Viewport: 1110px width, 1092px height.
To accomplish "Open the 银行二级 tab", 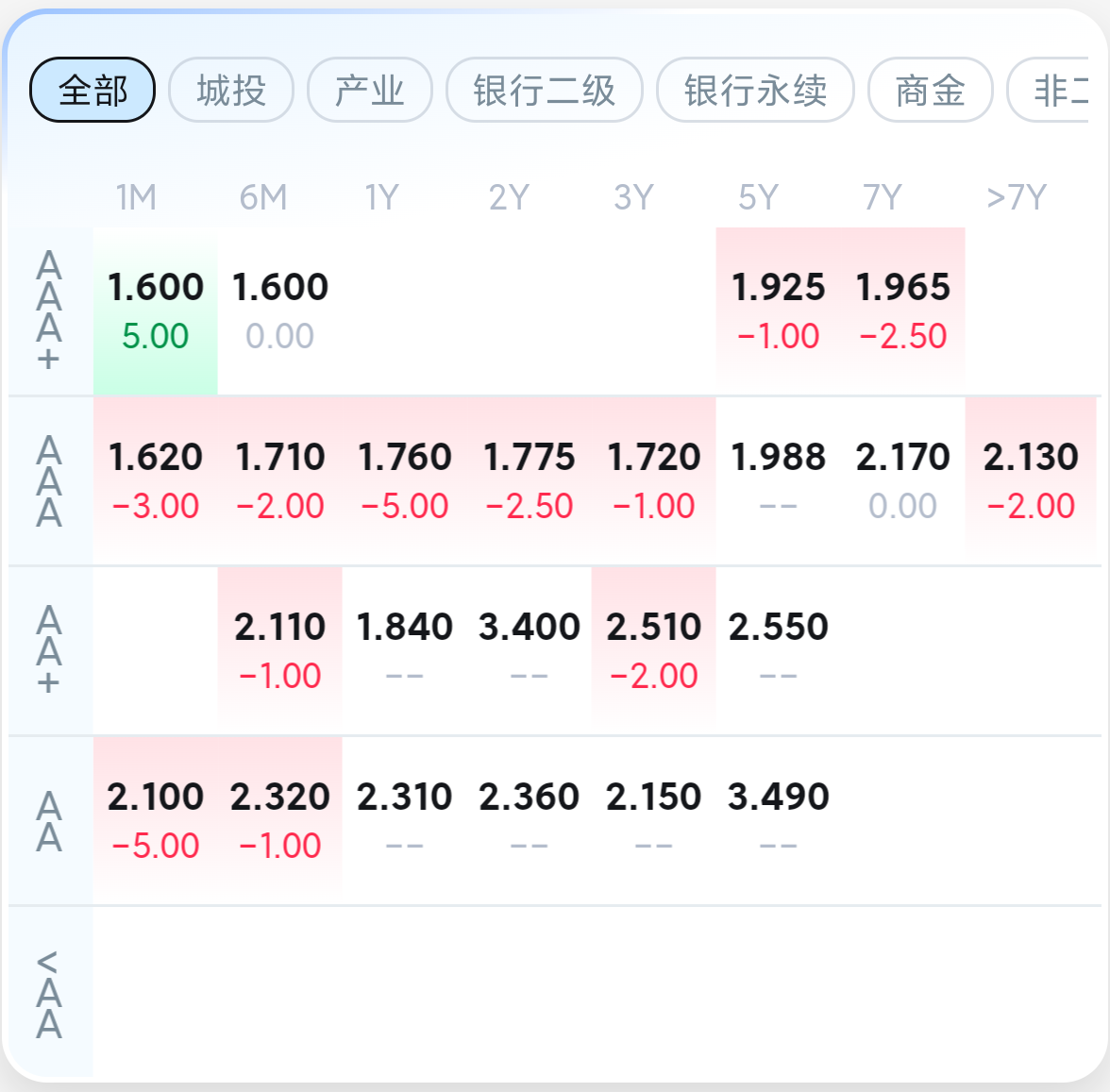I will (x=544, y=90).
